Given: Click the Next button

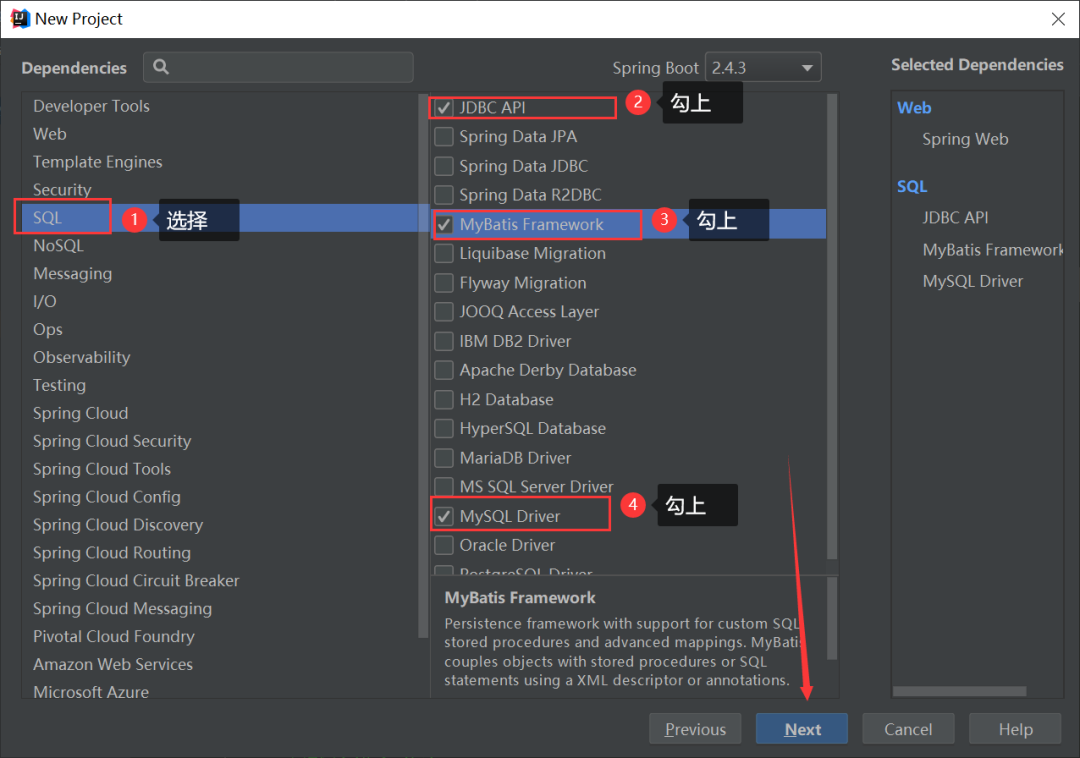Looking at the screenshot, I should point(802,729).
